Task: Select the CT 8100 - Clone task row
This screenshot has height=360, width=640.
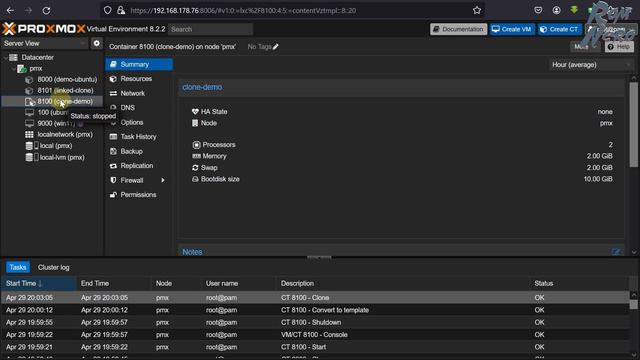Action: (315, 298)
